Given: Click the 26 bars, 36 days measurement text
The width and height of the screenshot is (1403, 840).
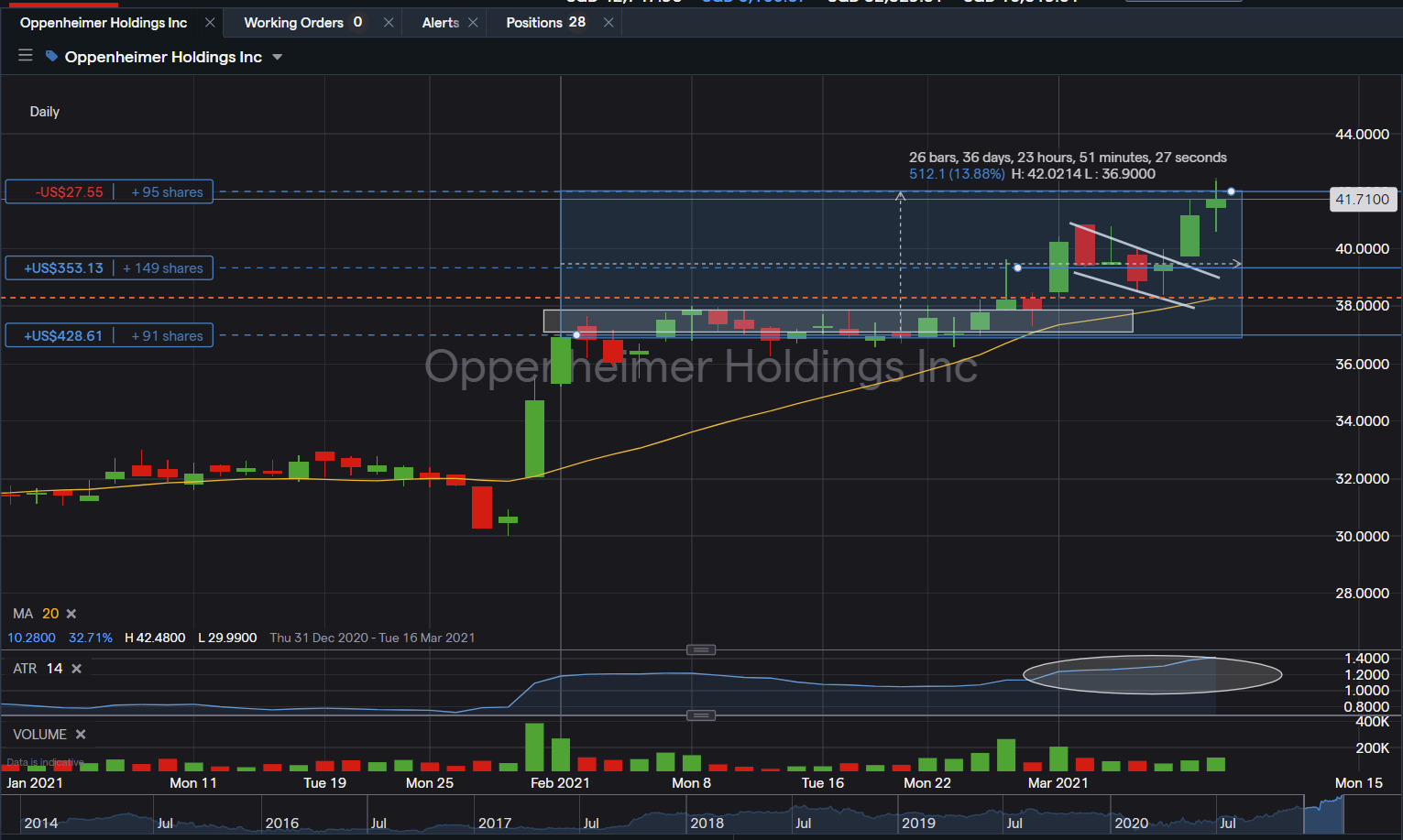Looking at the screenshot, I should [1068, 158].
